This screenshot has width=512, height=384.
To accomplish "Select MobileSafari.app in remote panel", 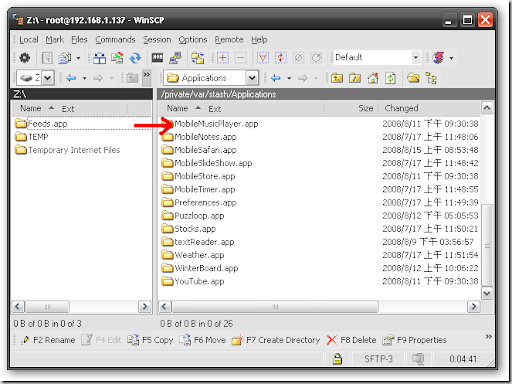I will [199, 150].
